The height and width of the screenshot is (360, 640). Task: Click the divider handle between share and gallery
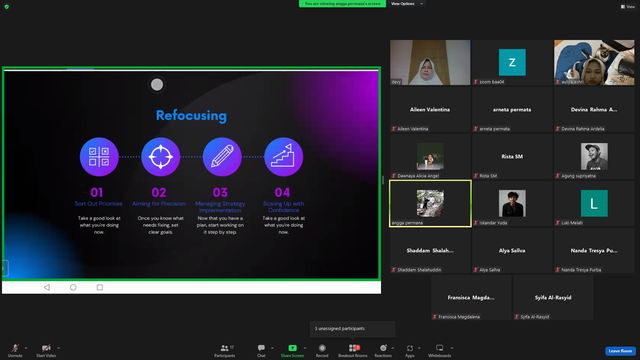(383, 180)
